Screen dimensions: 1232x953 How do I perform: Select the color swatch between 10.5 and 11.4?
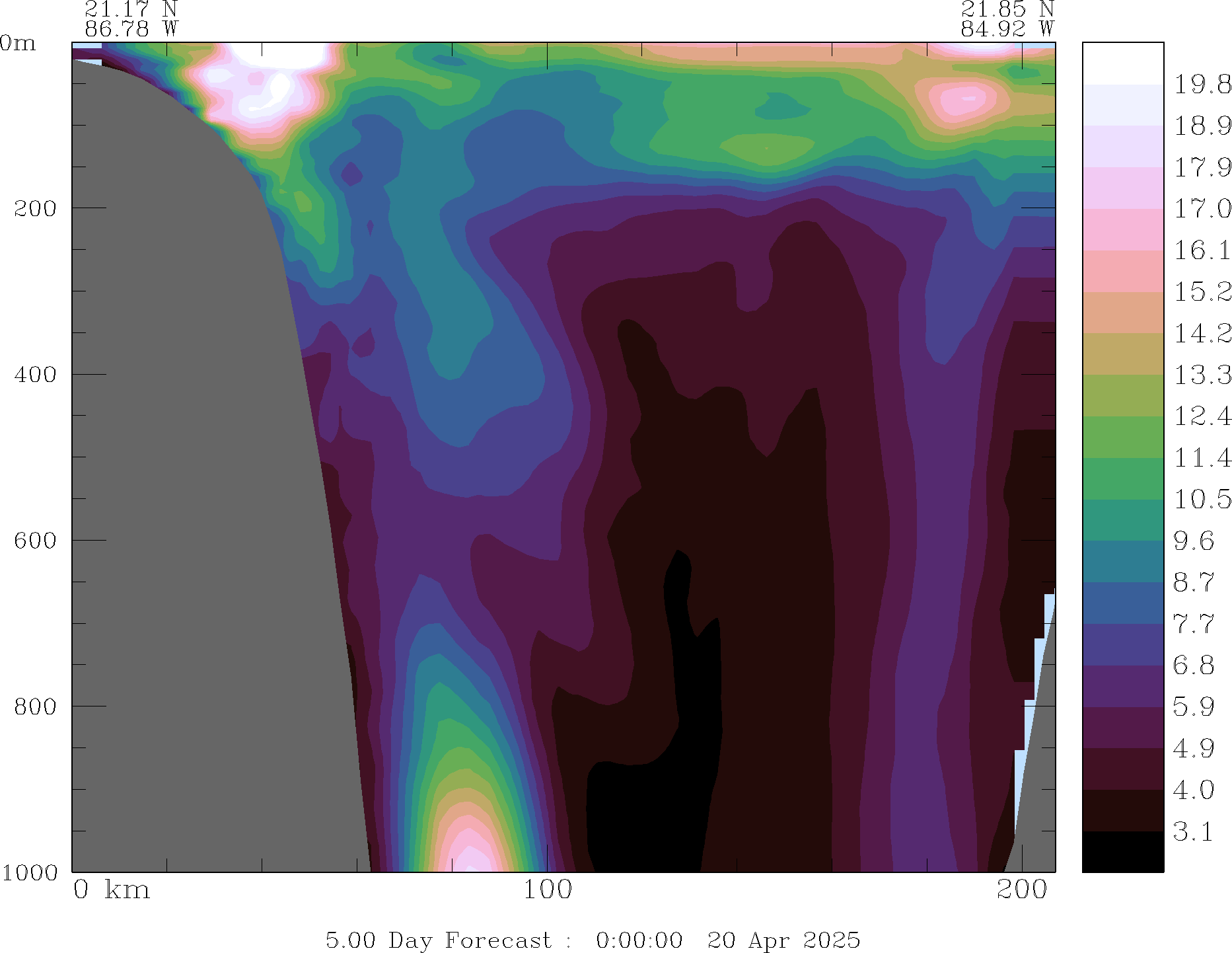tap(1122, 478)
